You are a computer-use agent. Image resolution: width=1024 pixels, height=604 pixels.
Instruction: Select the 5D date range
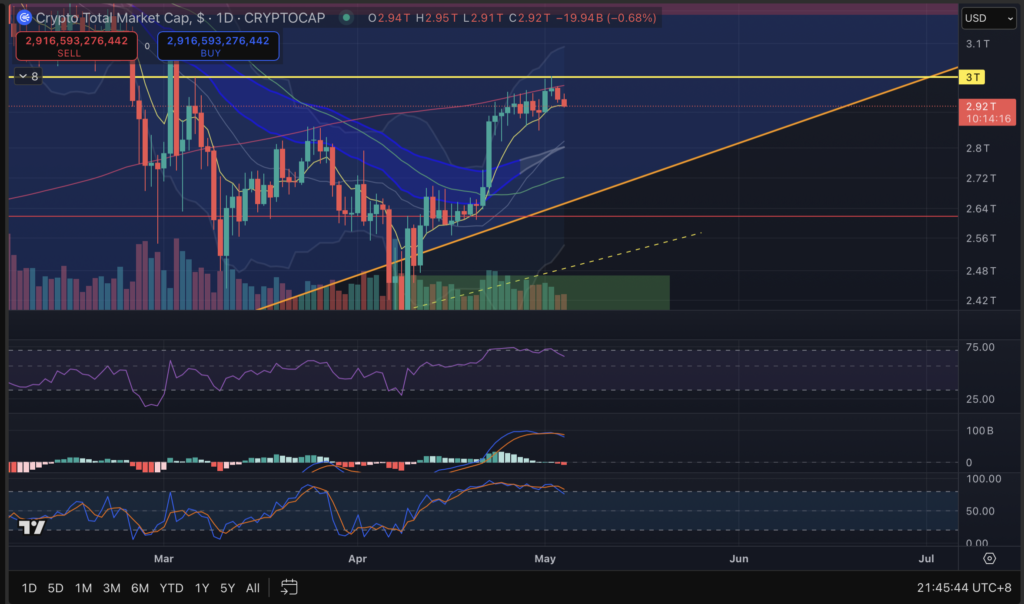56,588
